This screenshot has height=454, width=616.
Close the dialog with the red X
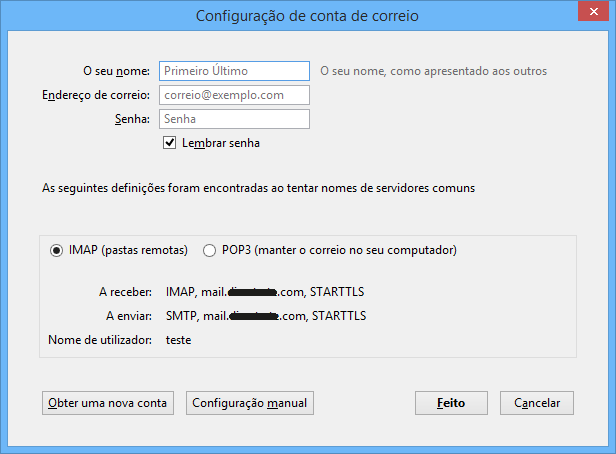coord(591,14)
